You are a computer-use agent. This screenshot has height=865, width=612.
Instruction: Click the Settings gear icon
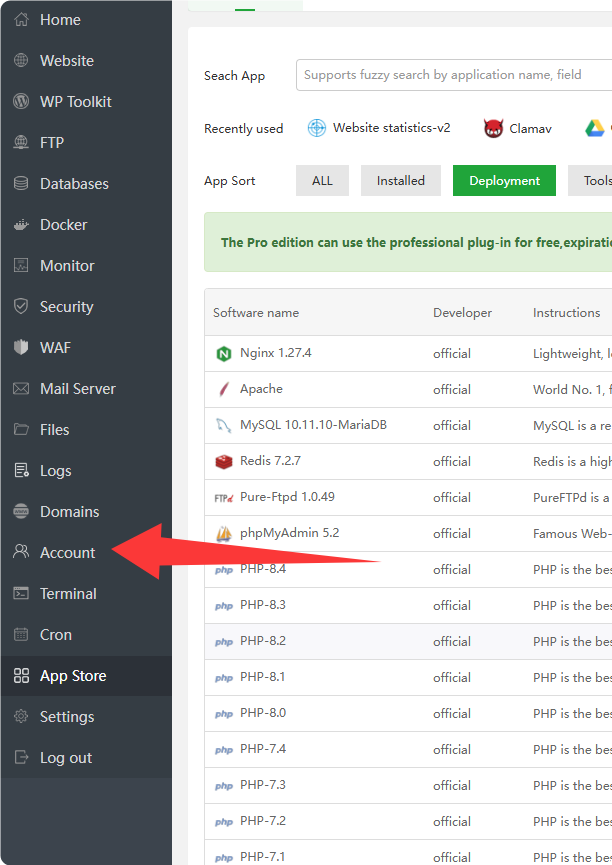point(21,717)
